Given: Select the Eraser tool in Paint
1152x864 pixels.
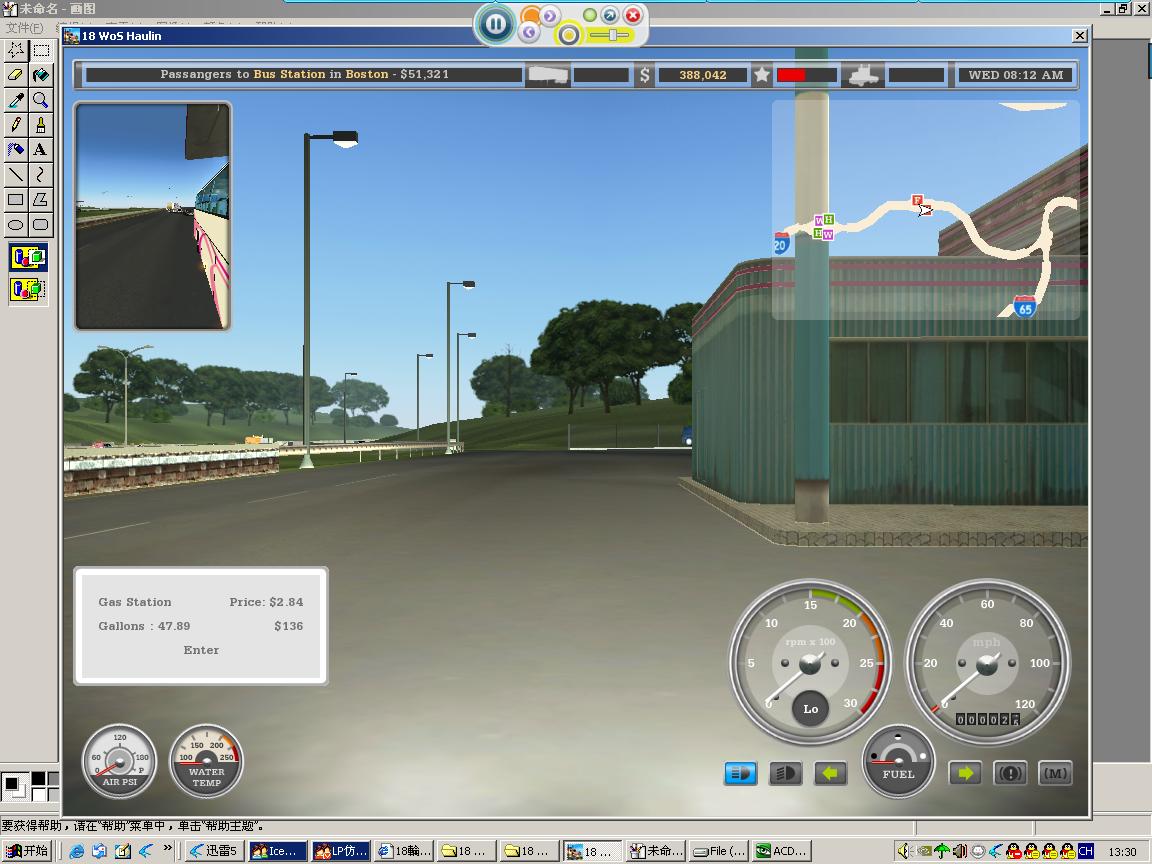Looking at the screenshot, I should click(16, 75).
